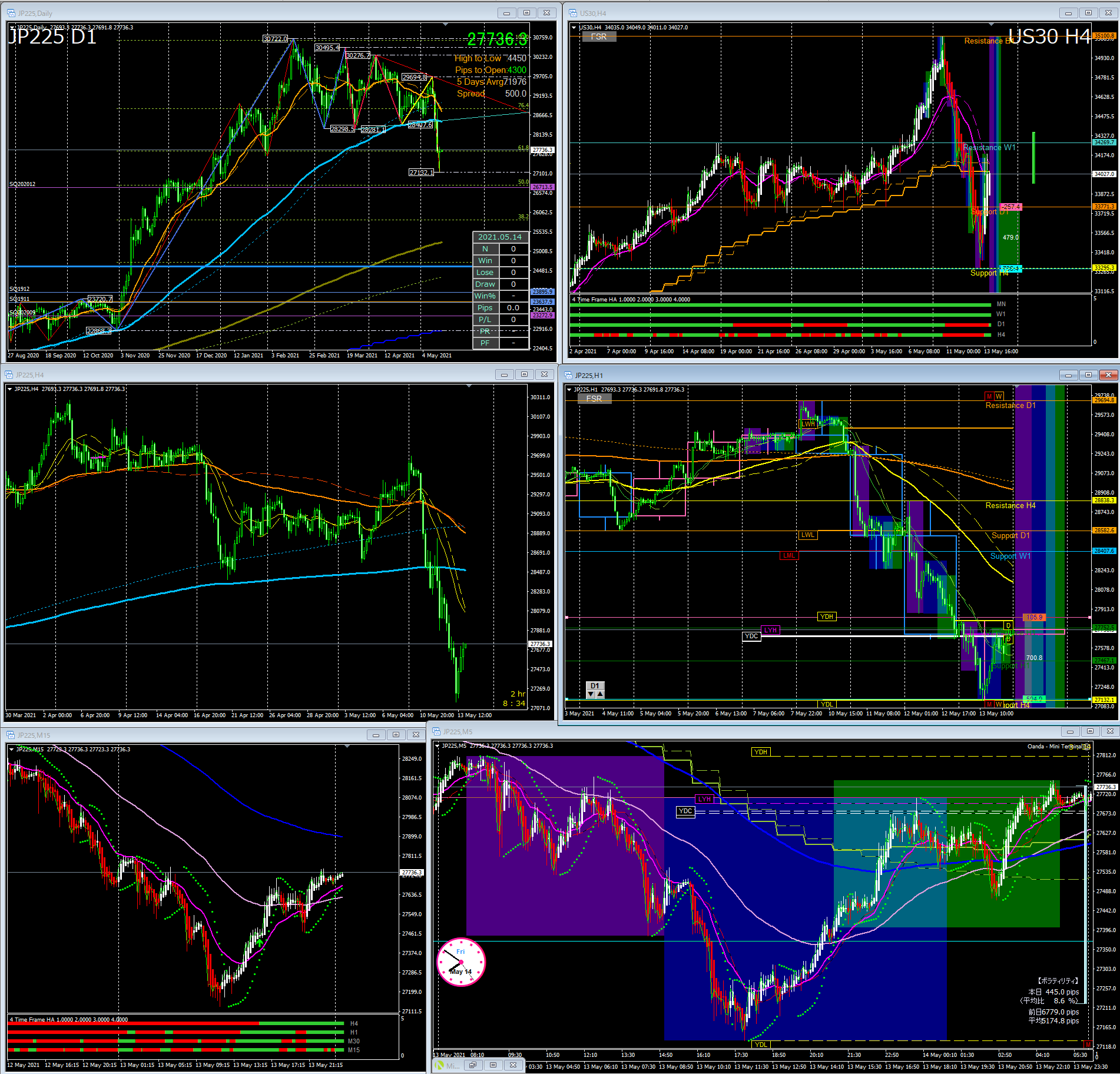Click the yellow 27132.1 price tag on H1 axis
Image resolution: width=1120 pixels, height=1074 pixels.
click(1104, 700)
